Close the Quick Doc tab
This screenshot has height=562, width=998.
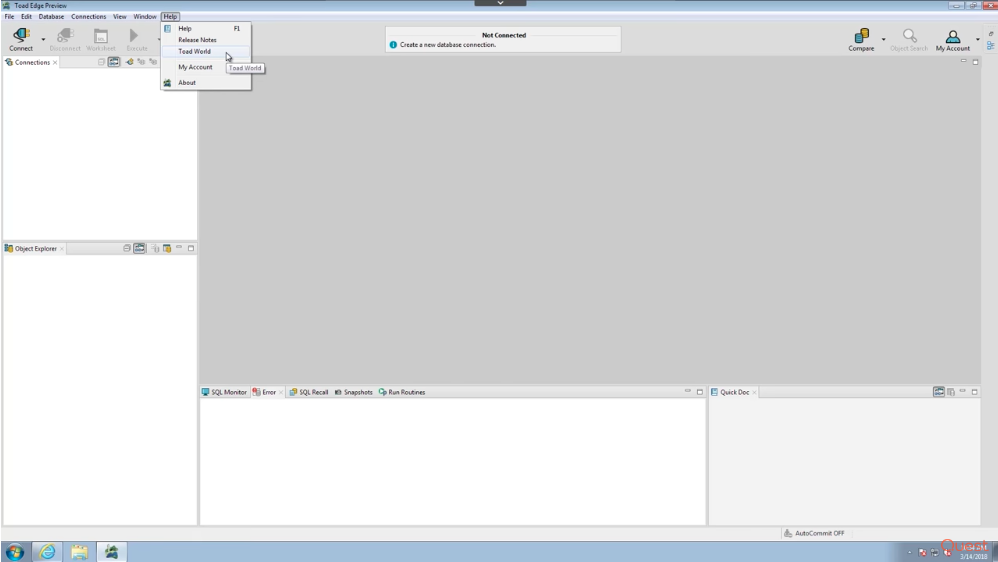[755, 392]
